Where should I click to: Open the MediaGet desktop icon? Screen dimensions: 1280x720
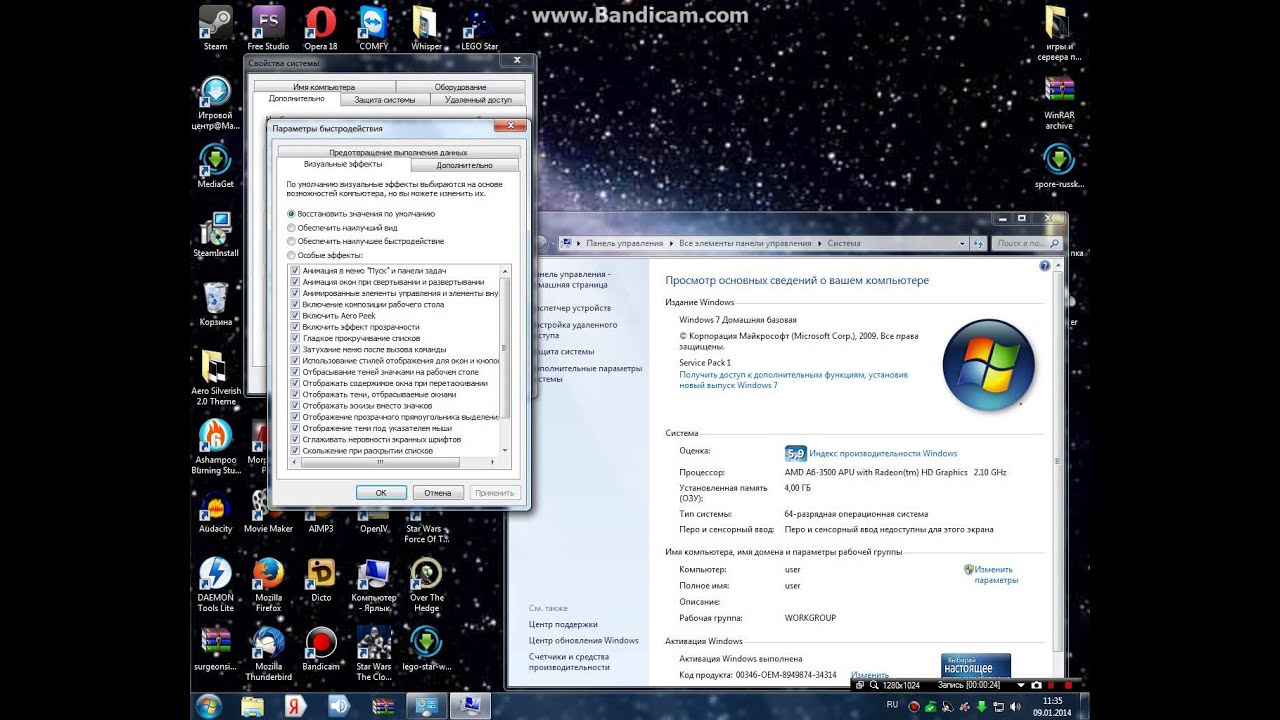pos(215,163)
